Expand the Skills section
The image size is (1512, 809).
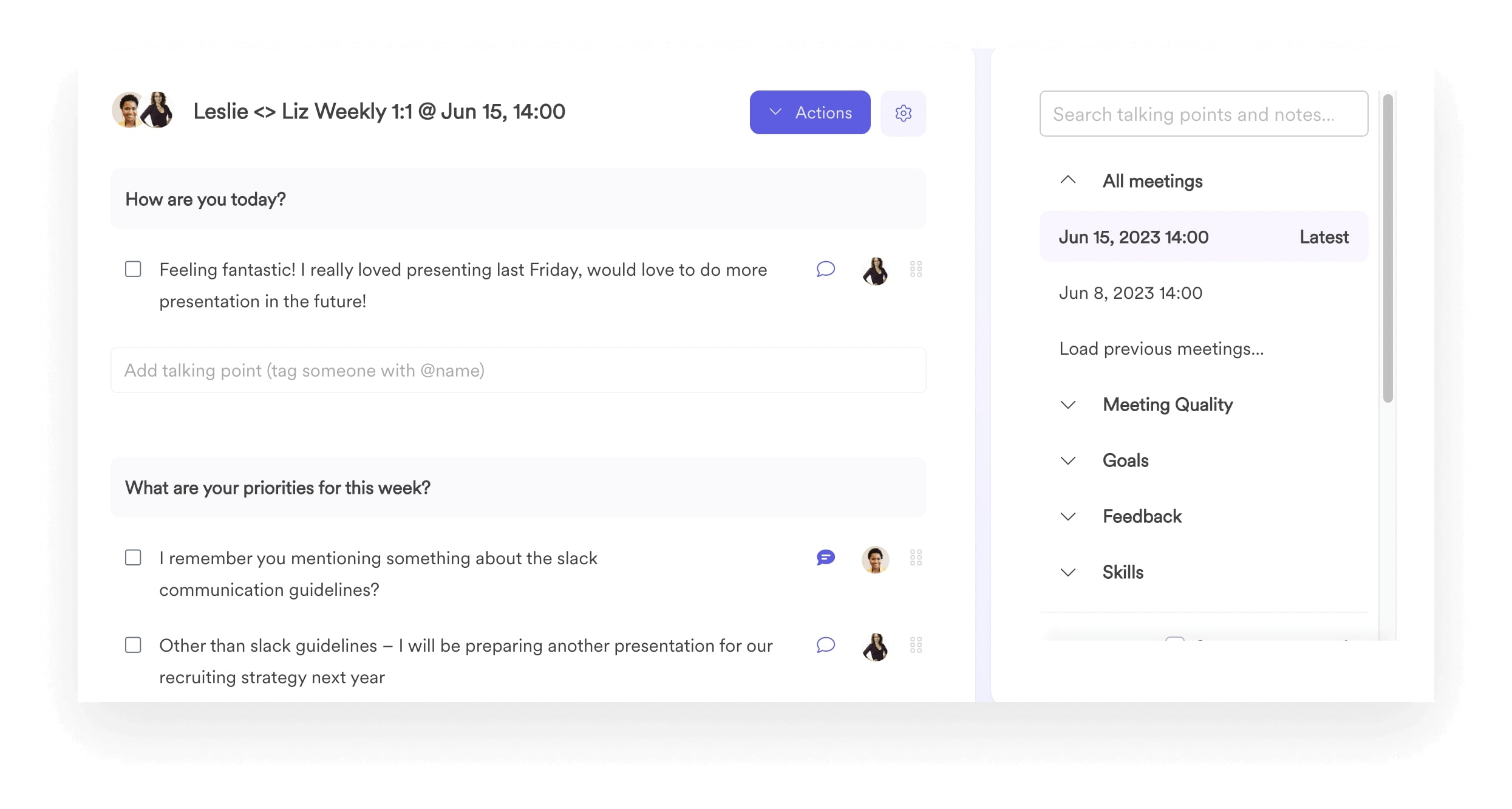pyautogui.click(x=1067, y=571)
